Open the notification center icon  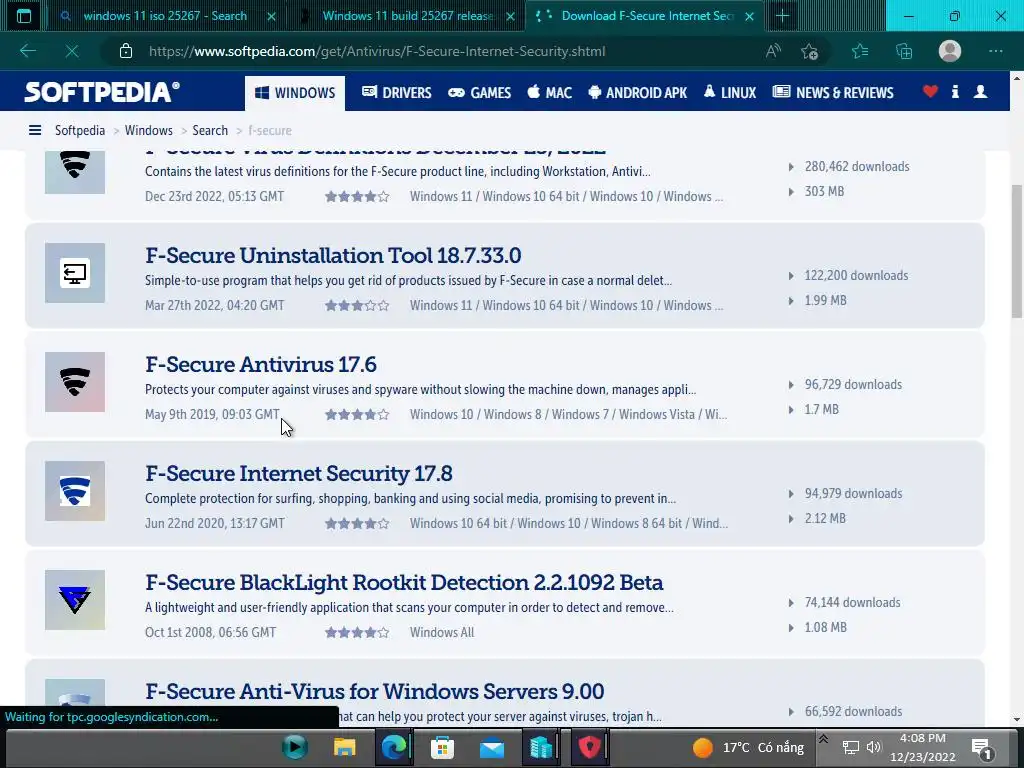coord(982,748)
